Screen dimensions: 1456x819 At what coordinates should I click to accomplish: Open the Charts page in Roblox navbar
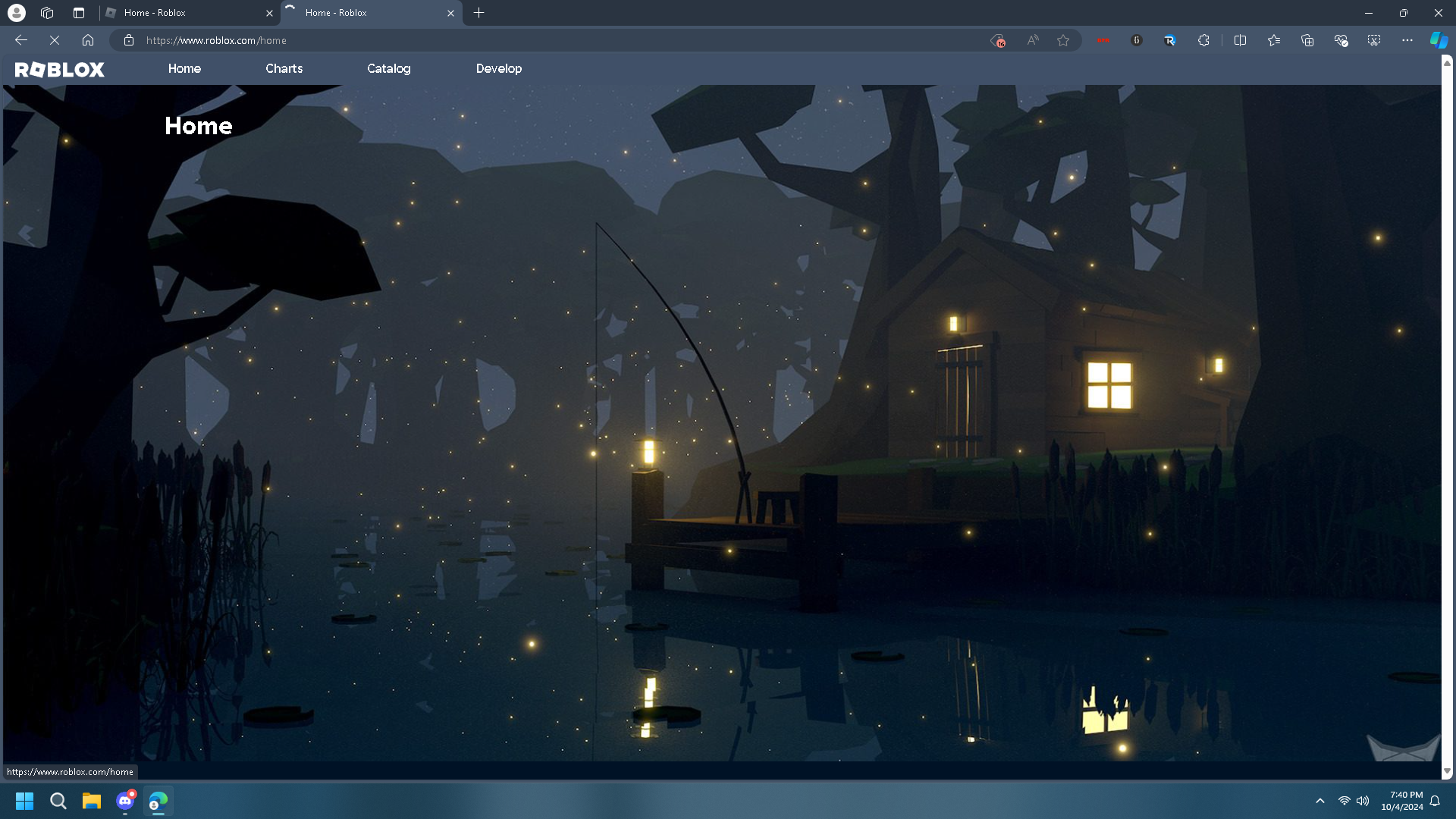point(284,68)
